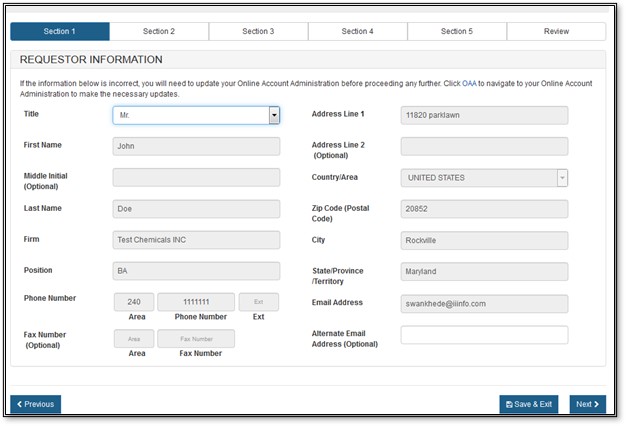
Task: Go to the Section 3 tab
Action: pyautogui.click(x=258, y=32)
